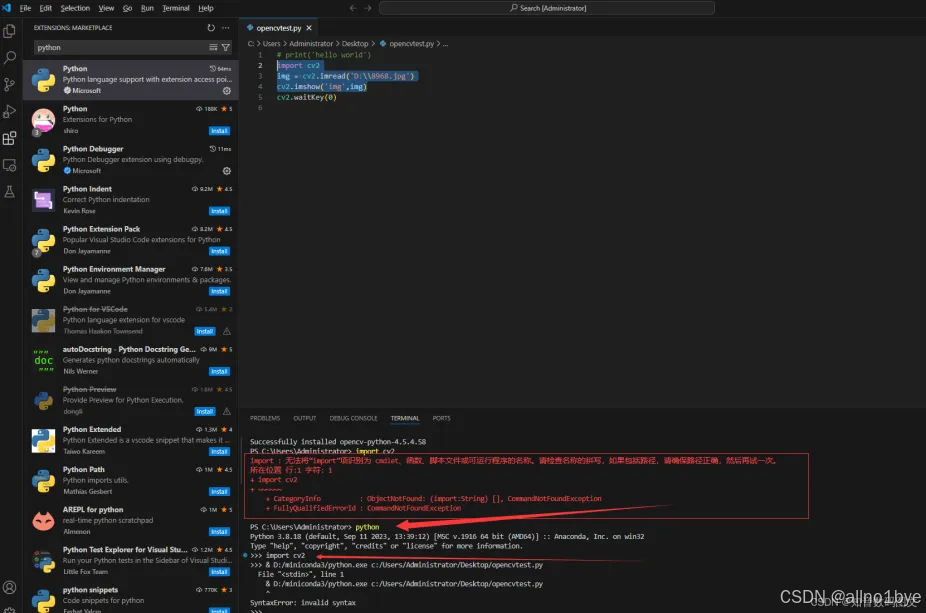Open the Help menu
Viewport: 926px width, 613px height.
pyautogui.click(x=206, y=8)
